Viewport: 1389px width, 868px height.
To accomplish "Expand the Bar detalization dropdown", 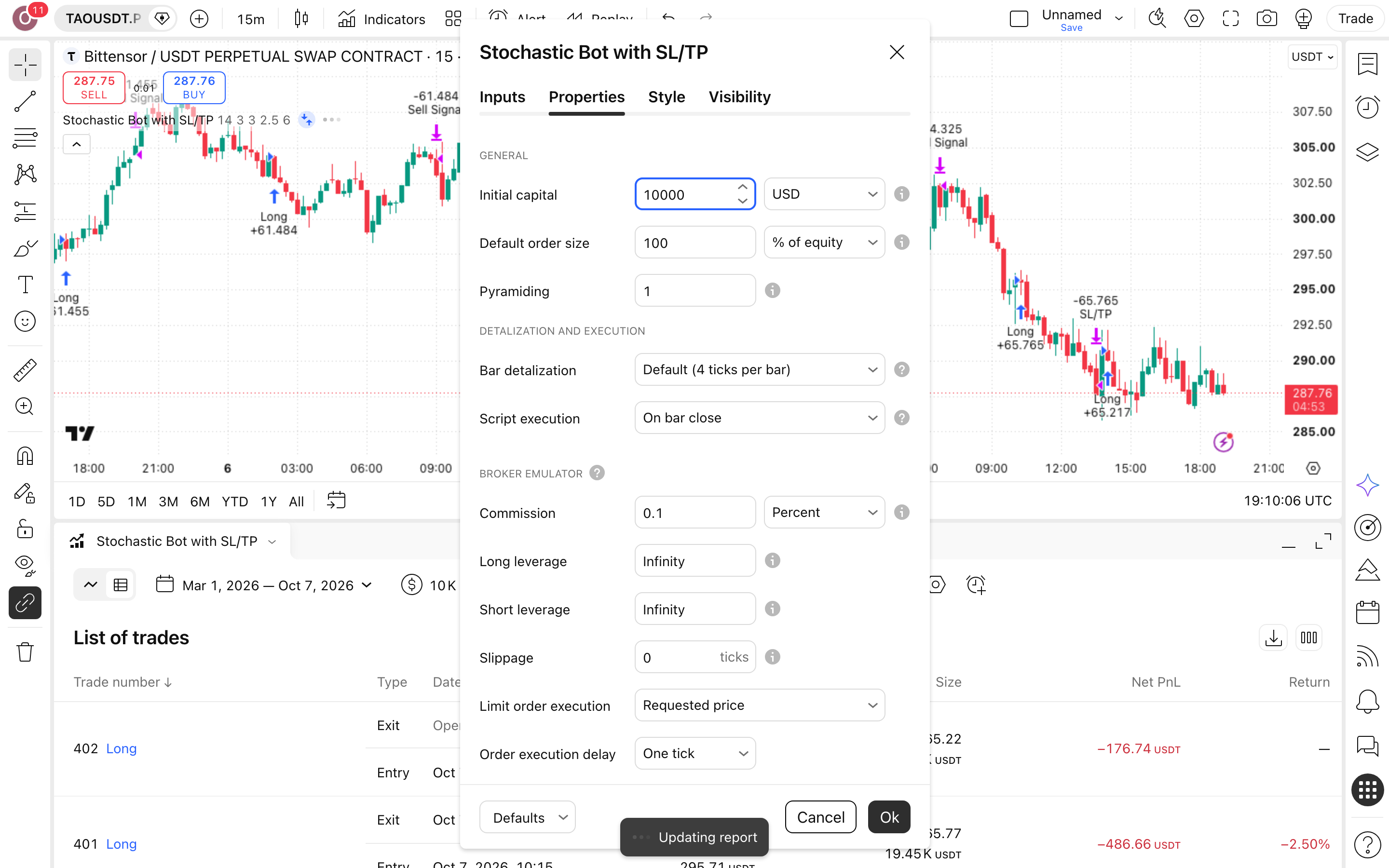I will click(759, 370).
